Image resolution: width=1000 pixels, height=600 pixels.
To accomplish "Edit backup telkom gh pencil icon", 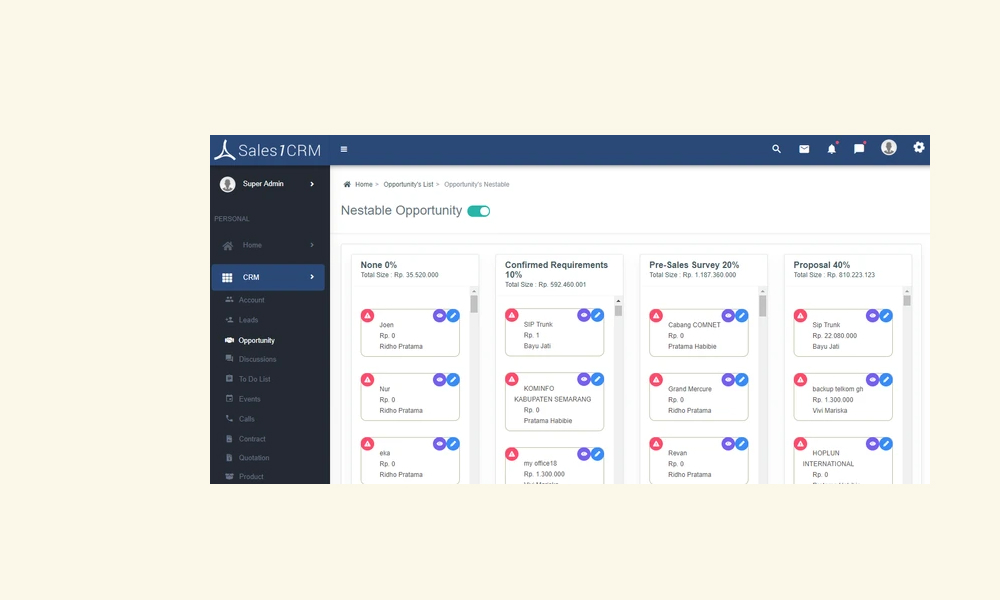I will coord(886,380).
